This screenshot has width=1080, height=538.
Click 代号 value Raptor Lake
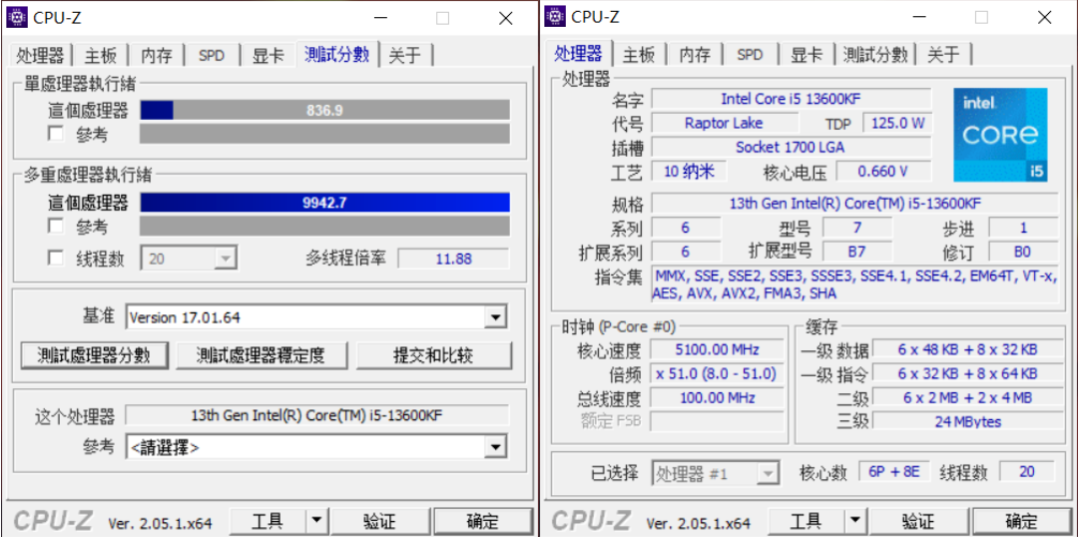point(725,123)
